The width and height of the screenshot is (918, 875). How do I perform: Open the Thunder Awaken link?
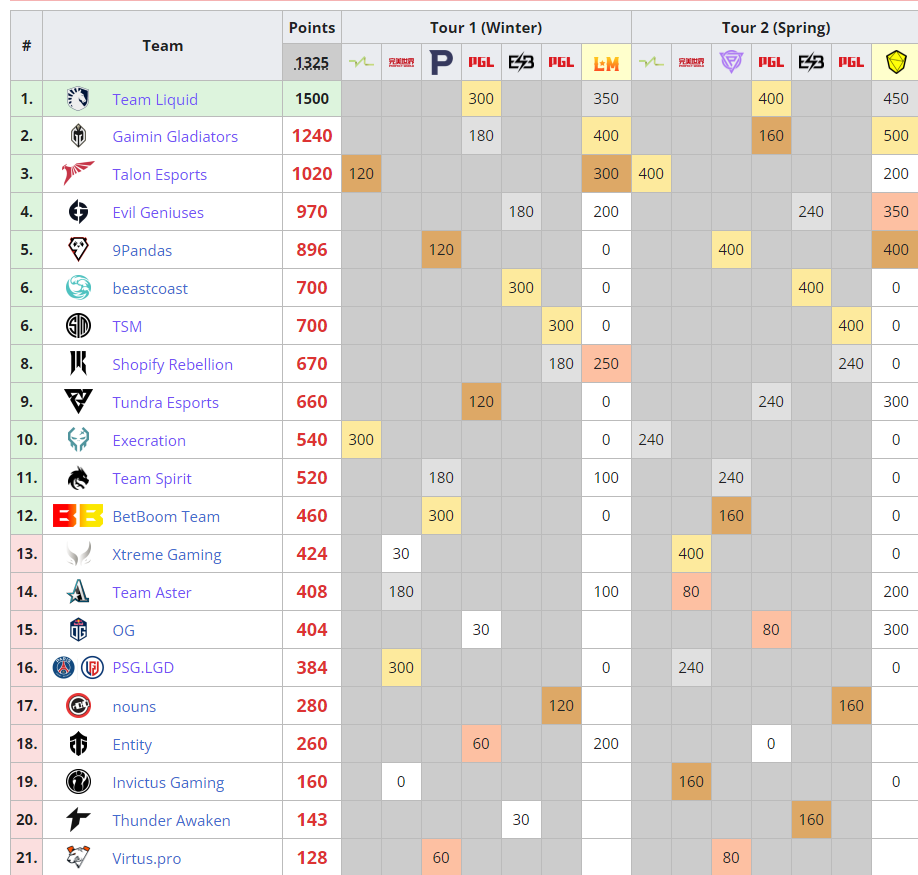172,821
